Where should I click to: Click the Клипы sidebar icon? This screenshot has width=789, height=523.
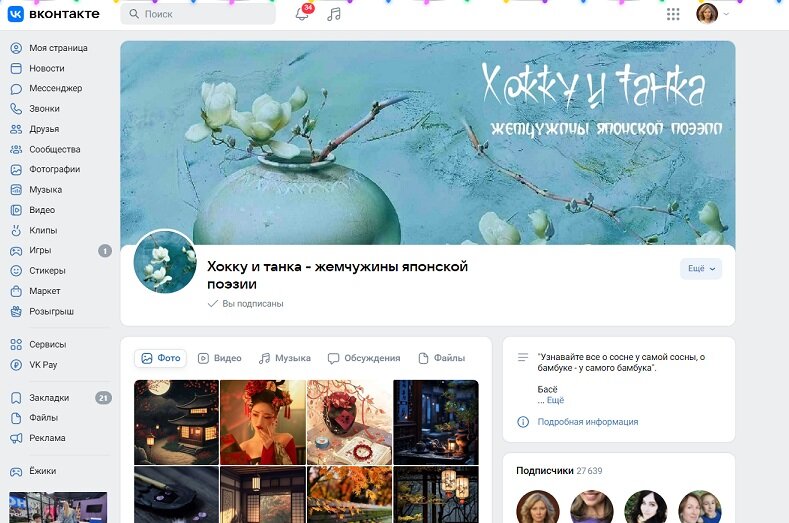pos(16,231)
